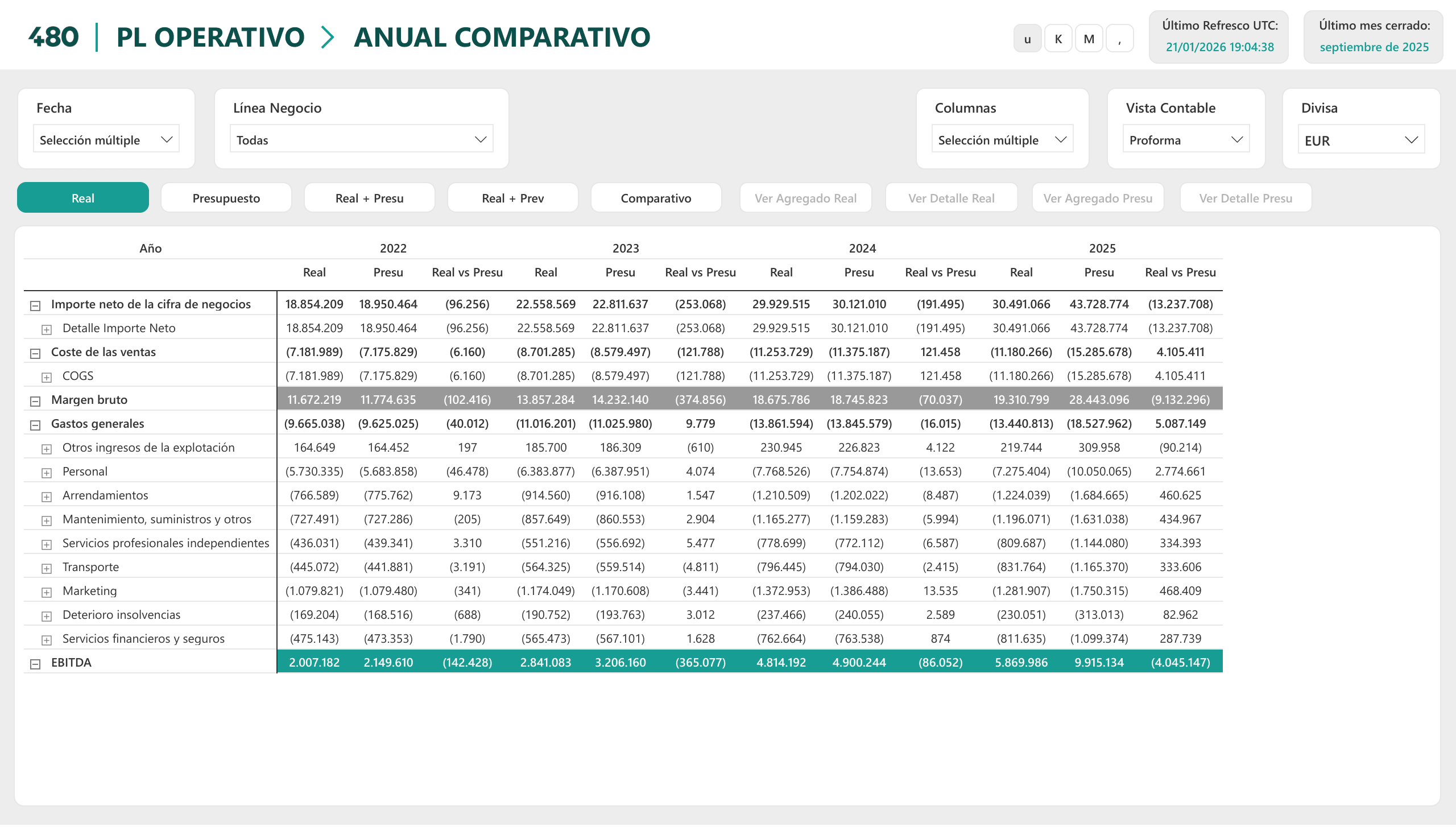The height and width of the screenshot is (831, 1456).
Task: Collapse the Margen bruto row
Action: click(x=35, y=402)
